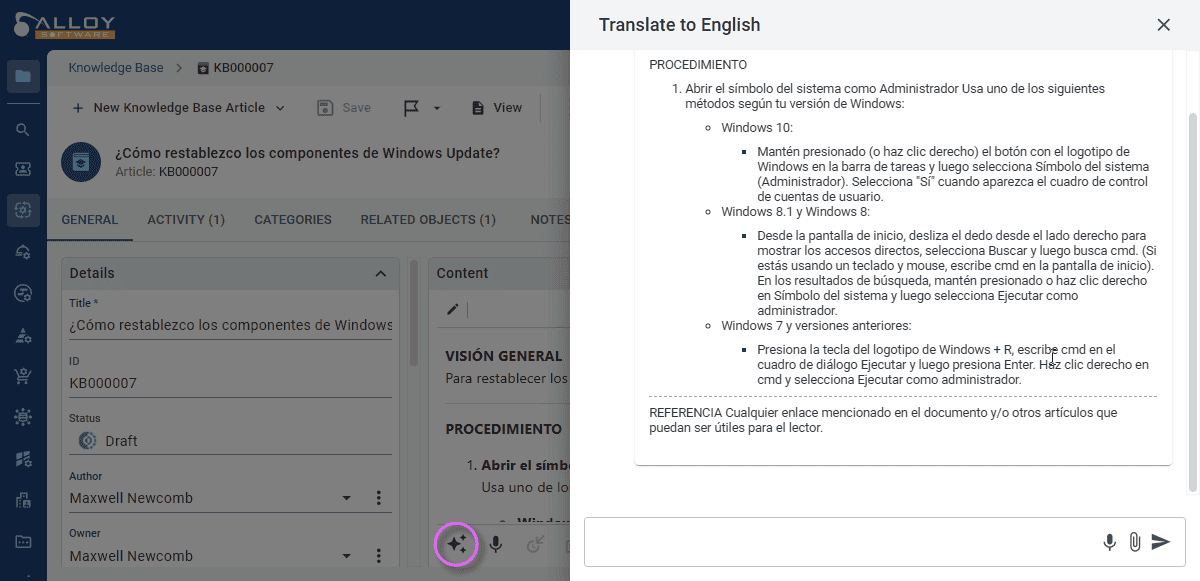Switch to the CATEGORIES tab
This screenshot has width=1200, height=581.
pos(293,220)
